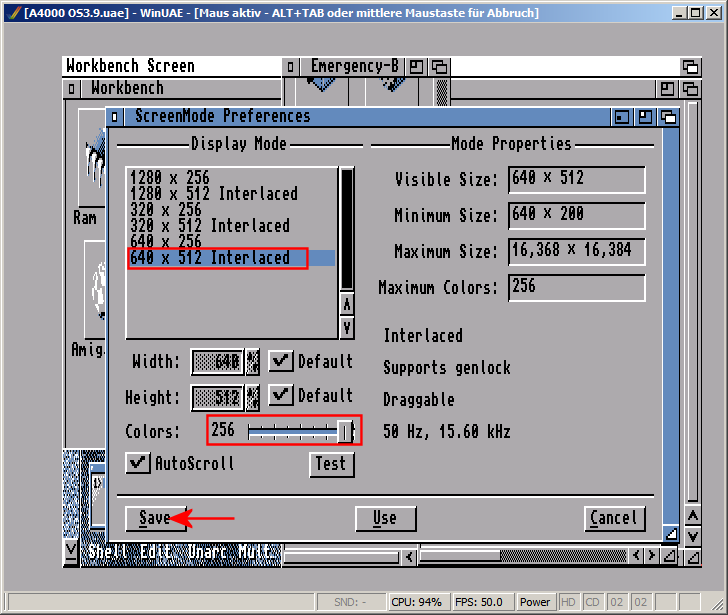
Task: Click the Cancel button
Action: (615, 518)
